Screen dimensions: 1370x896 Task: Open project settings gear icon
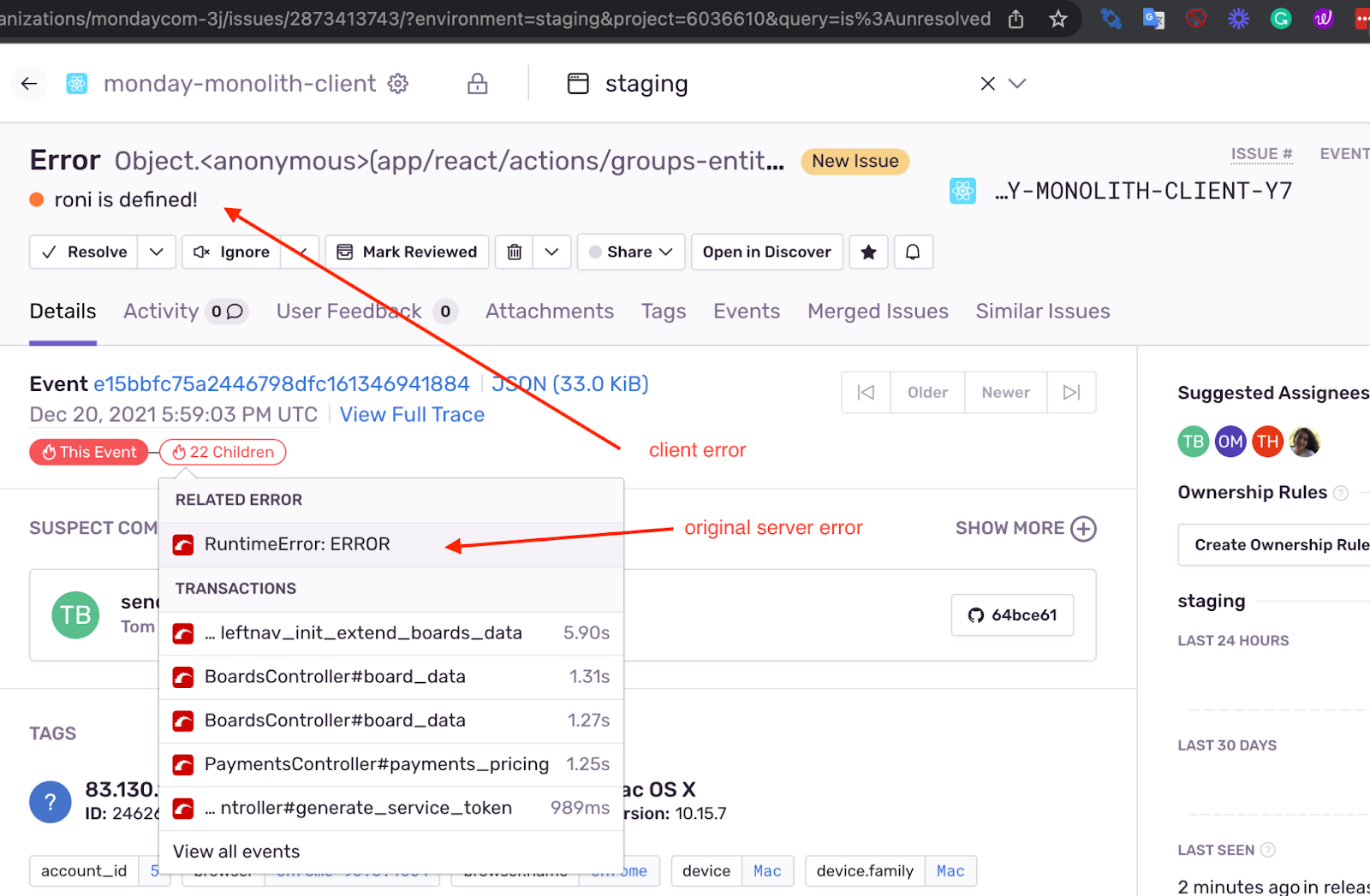click(x=398, y=83)
